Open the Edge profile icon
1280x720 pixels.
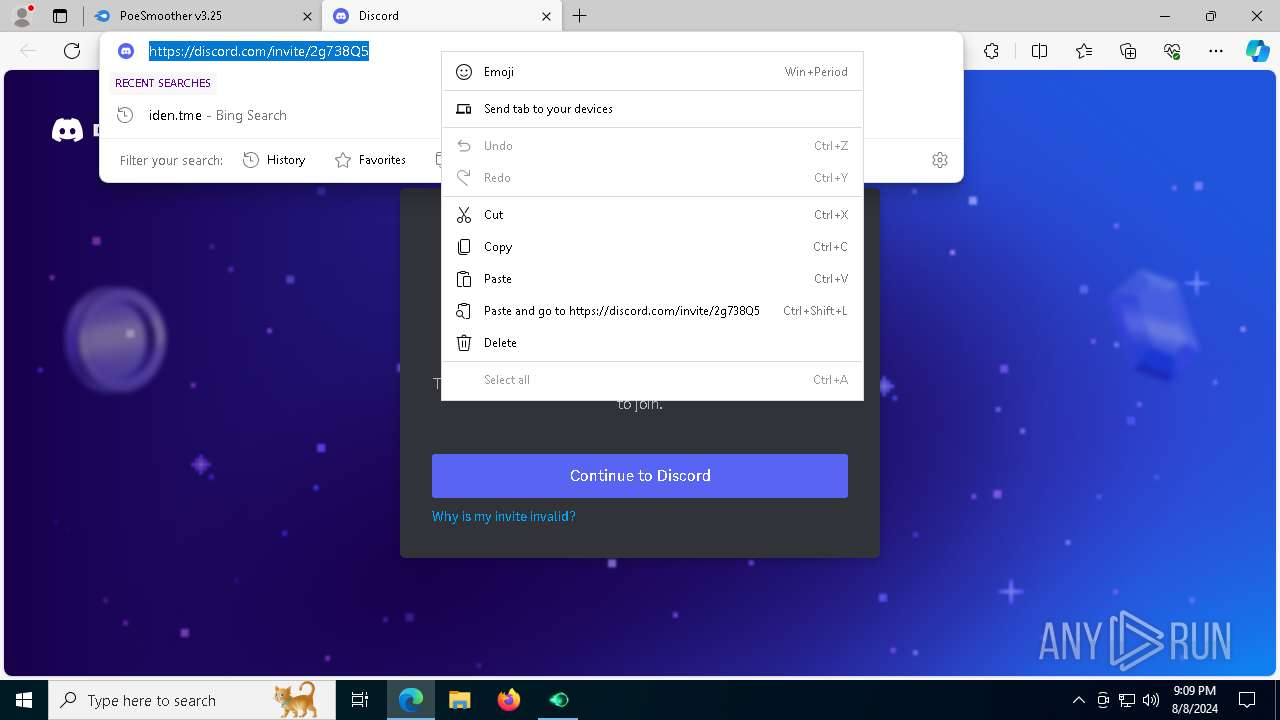22,16
